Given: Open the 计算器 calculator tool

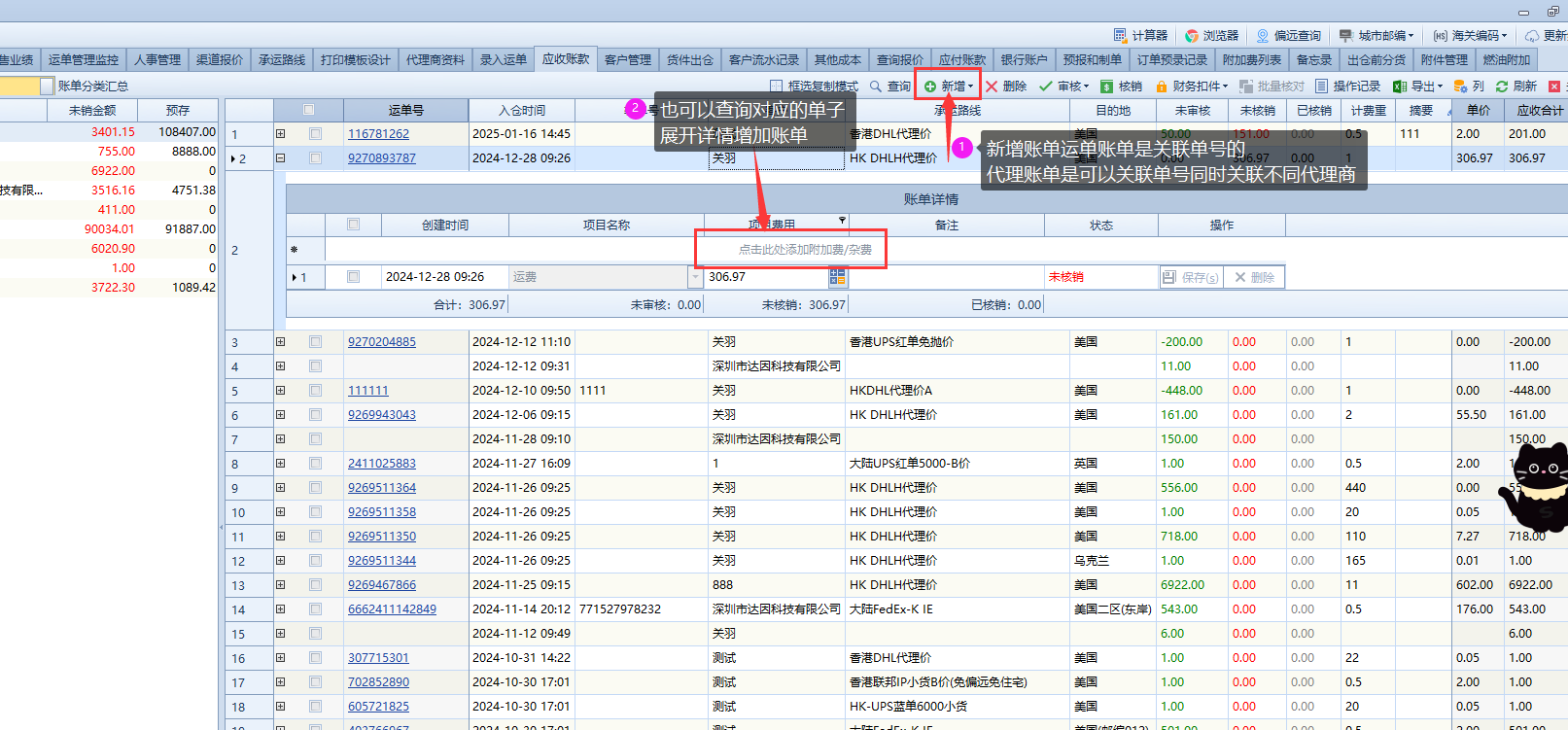Looking at the screenshot, I should tap(1120, 35).
